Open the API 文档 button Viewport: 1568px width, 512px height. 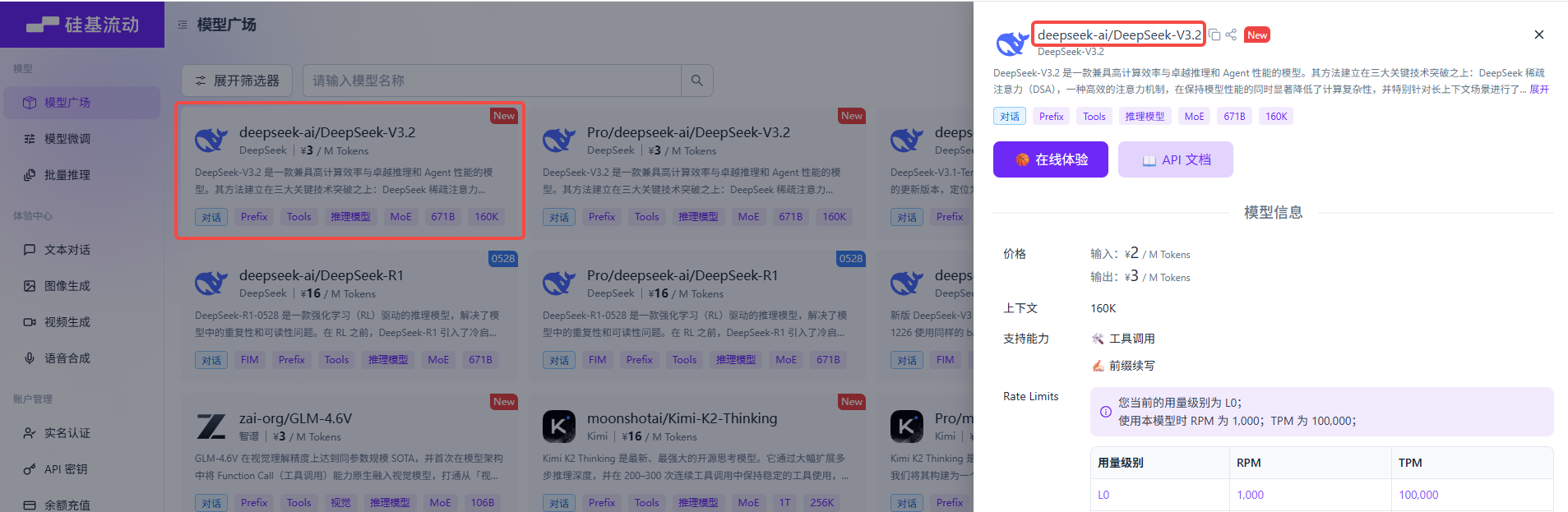point(1176,159)
